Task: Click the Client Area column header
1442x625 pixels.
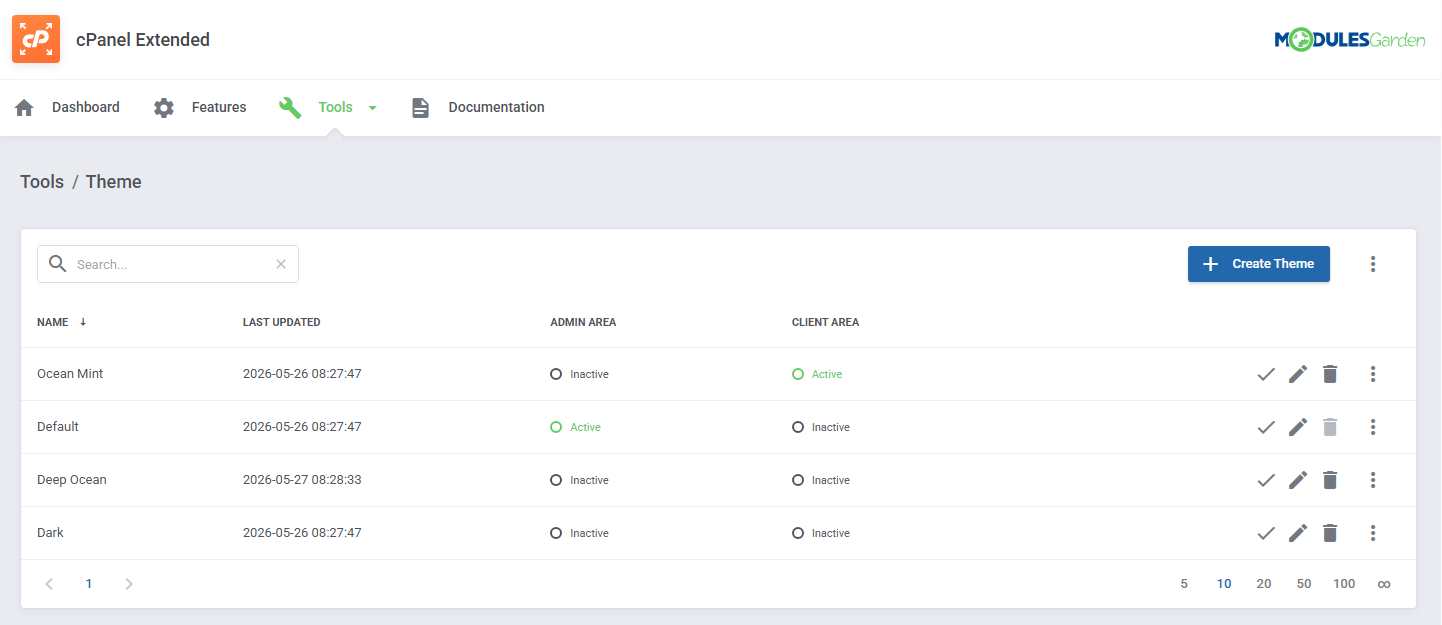Action: click(x=825, y=322)
